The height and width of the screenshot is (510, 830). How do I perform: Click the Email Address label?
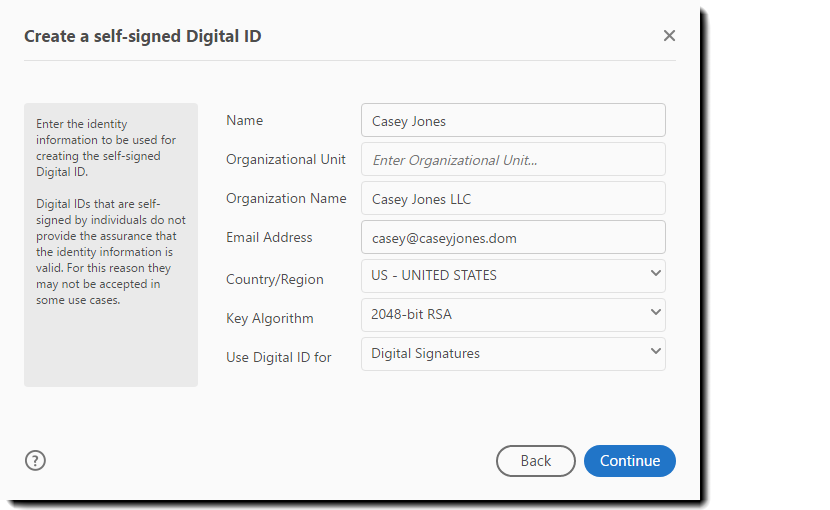click(x=269, y=237)
